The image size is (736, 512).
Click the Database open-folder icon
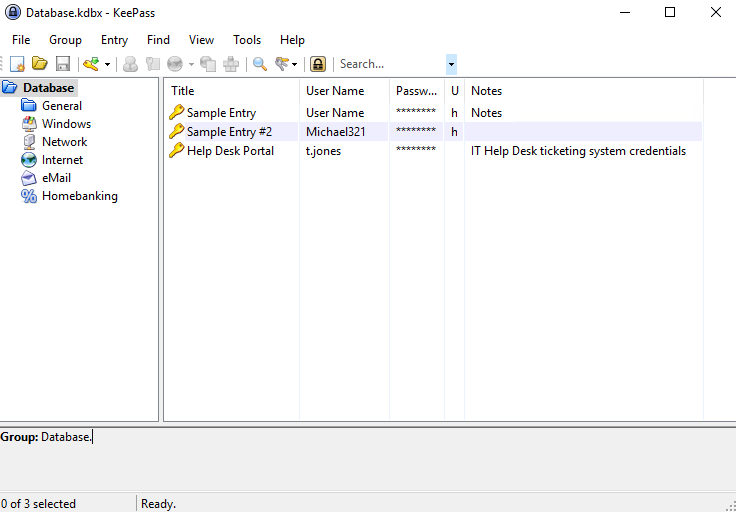(x=9, y=88)
